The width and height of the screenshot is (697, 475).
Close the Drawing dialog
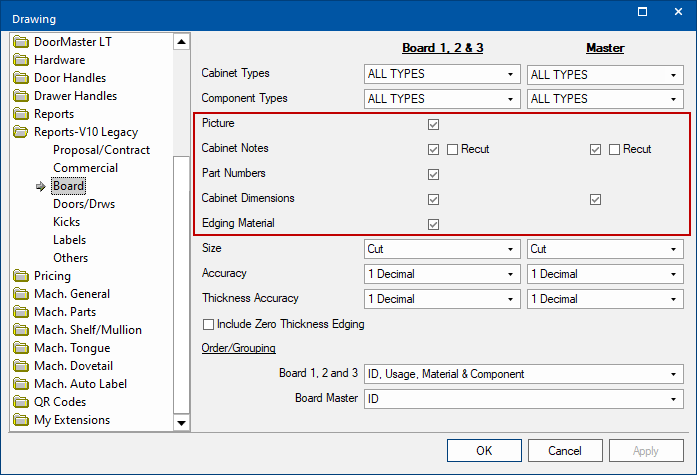[678, 12]
